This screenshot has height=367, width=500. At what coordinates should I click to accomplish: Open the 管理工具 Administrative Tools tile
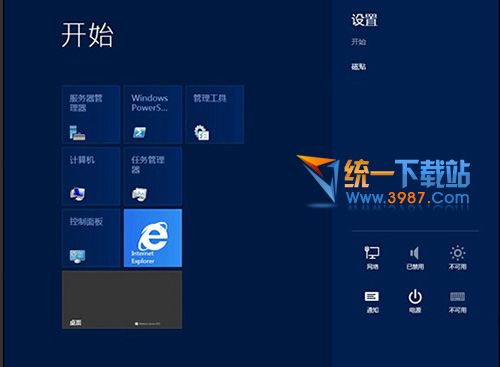[x=215, y=114]
